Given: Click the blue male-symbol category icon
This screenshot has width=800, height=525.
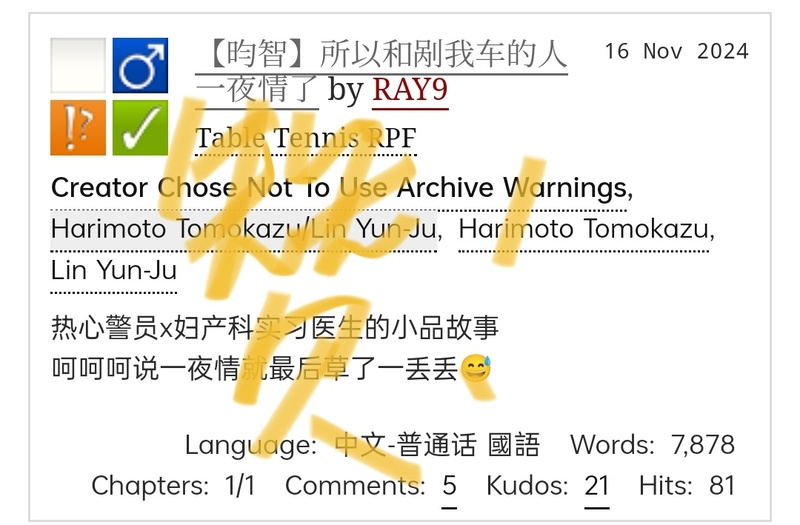Looking at the screenshot, I should tap(140, 65).
